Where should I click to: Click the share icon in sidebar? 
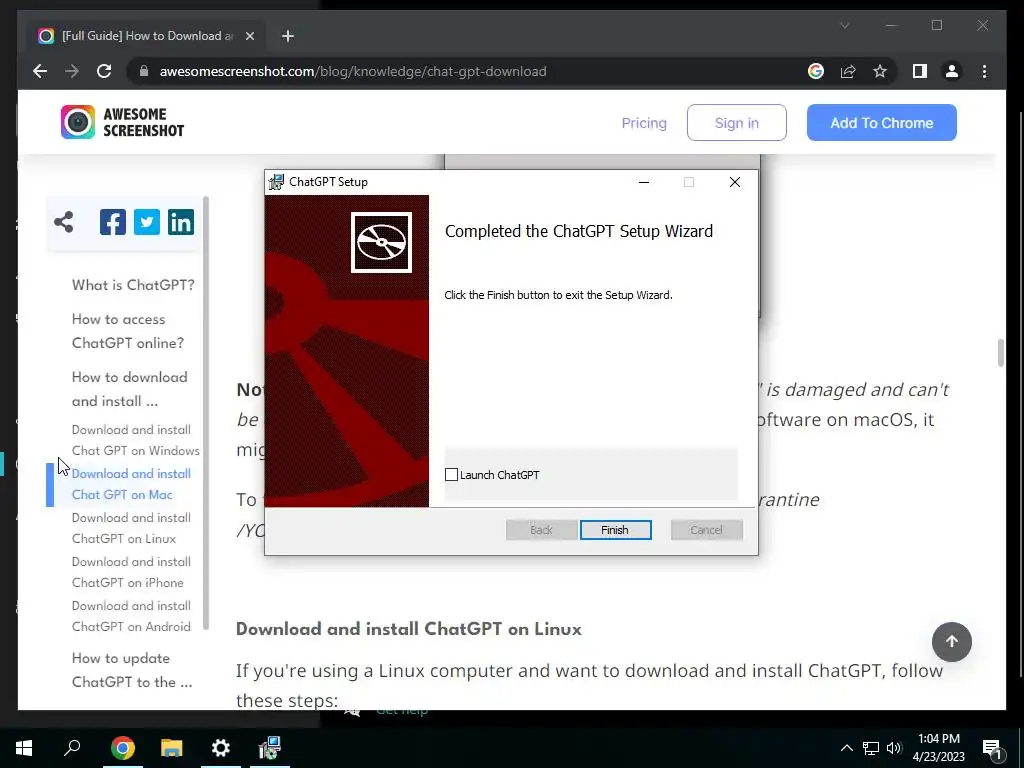pos(63,222)
